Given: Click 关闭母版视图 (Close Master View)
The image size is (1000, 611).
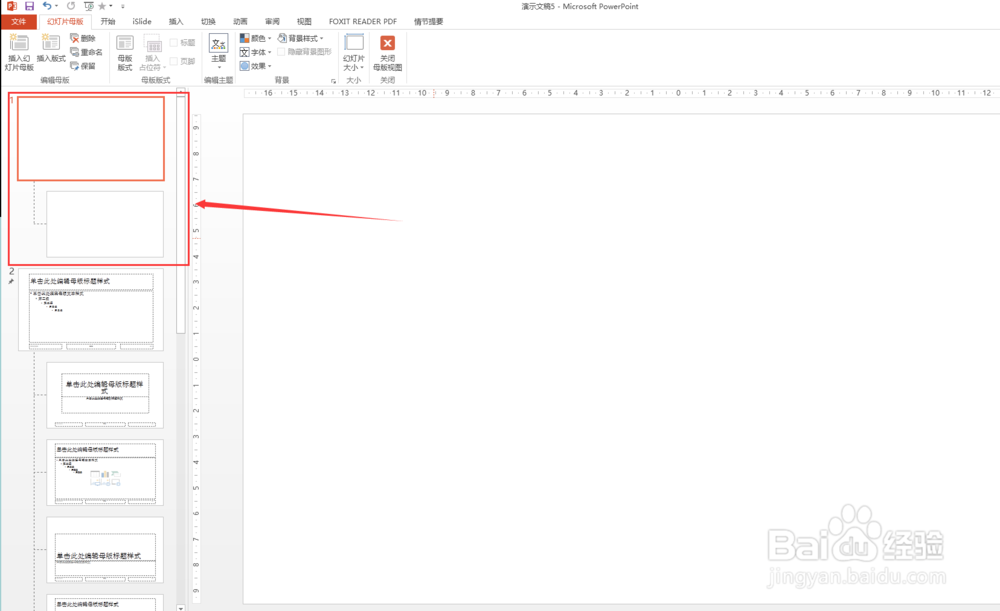Looking at the screenshot, I should (x=387, y=52).
